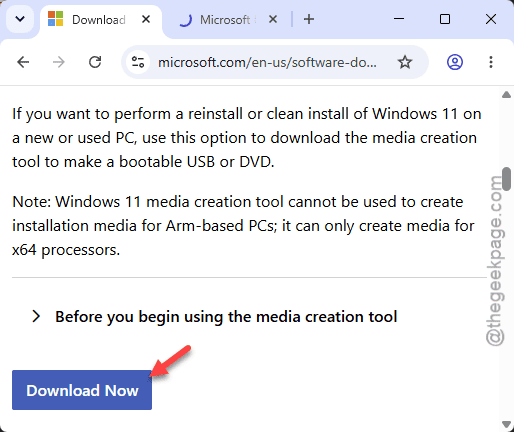Image resolution: width=514 pixels, height=432 pixels.
Task: Click the vertical scrollbar thumb
Action: [507, 179]
